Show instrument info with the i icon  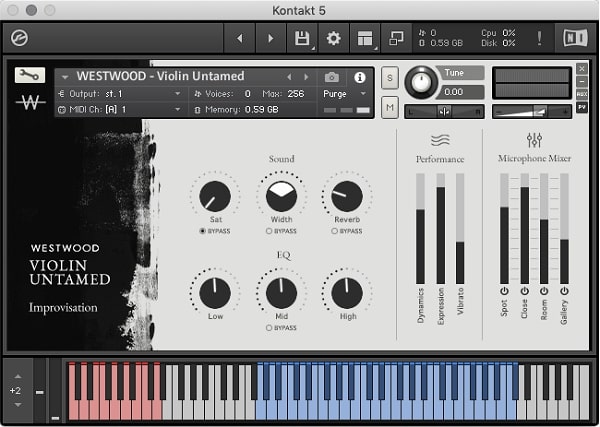pos(359,77)
